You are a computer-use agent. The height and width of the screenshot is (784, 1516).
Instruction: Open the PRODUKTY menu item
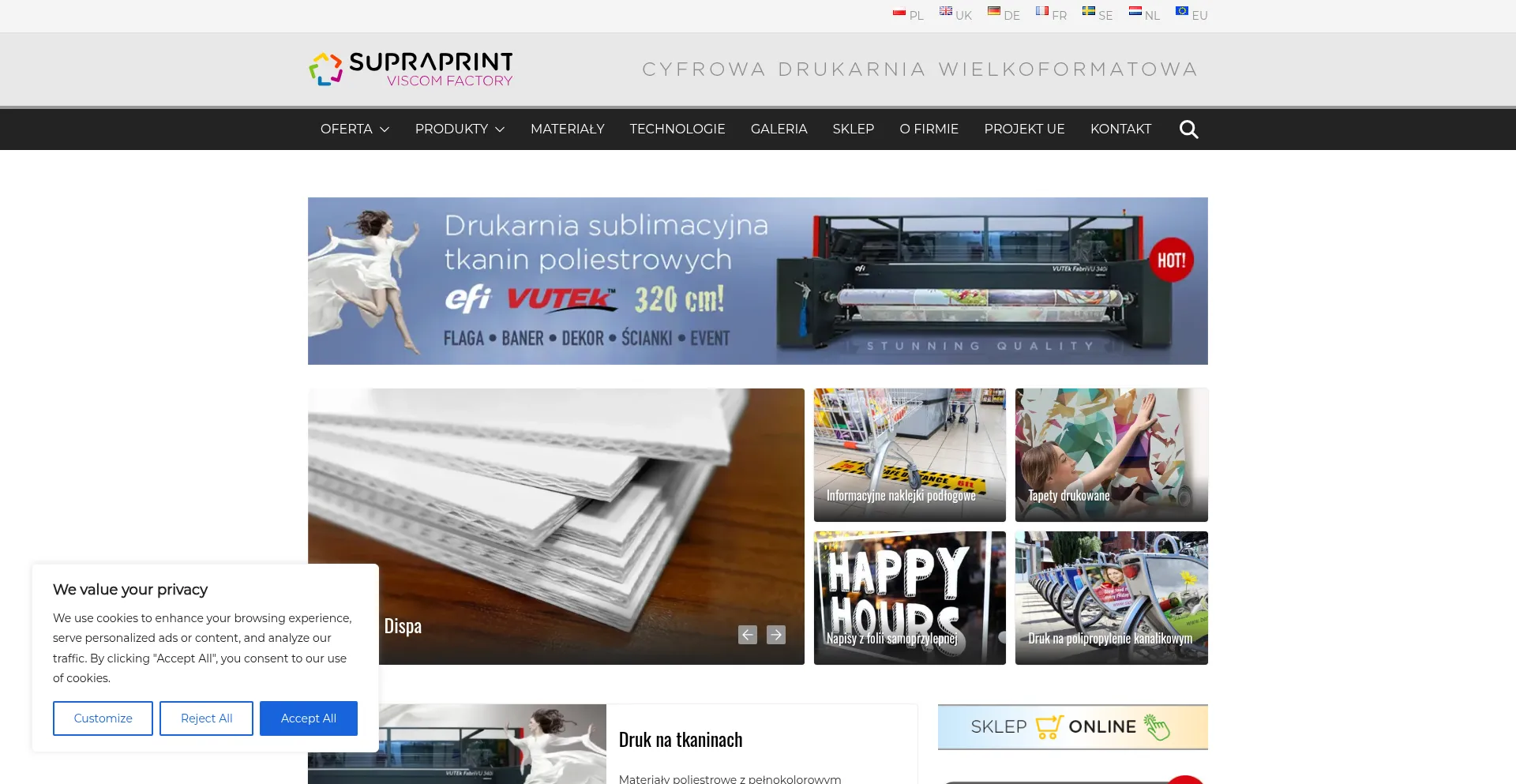(x=452, y=129)
